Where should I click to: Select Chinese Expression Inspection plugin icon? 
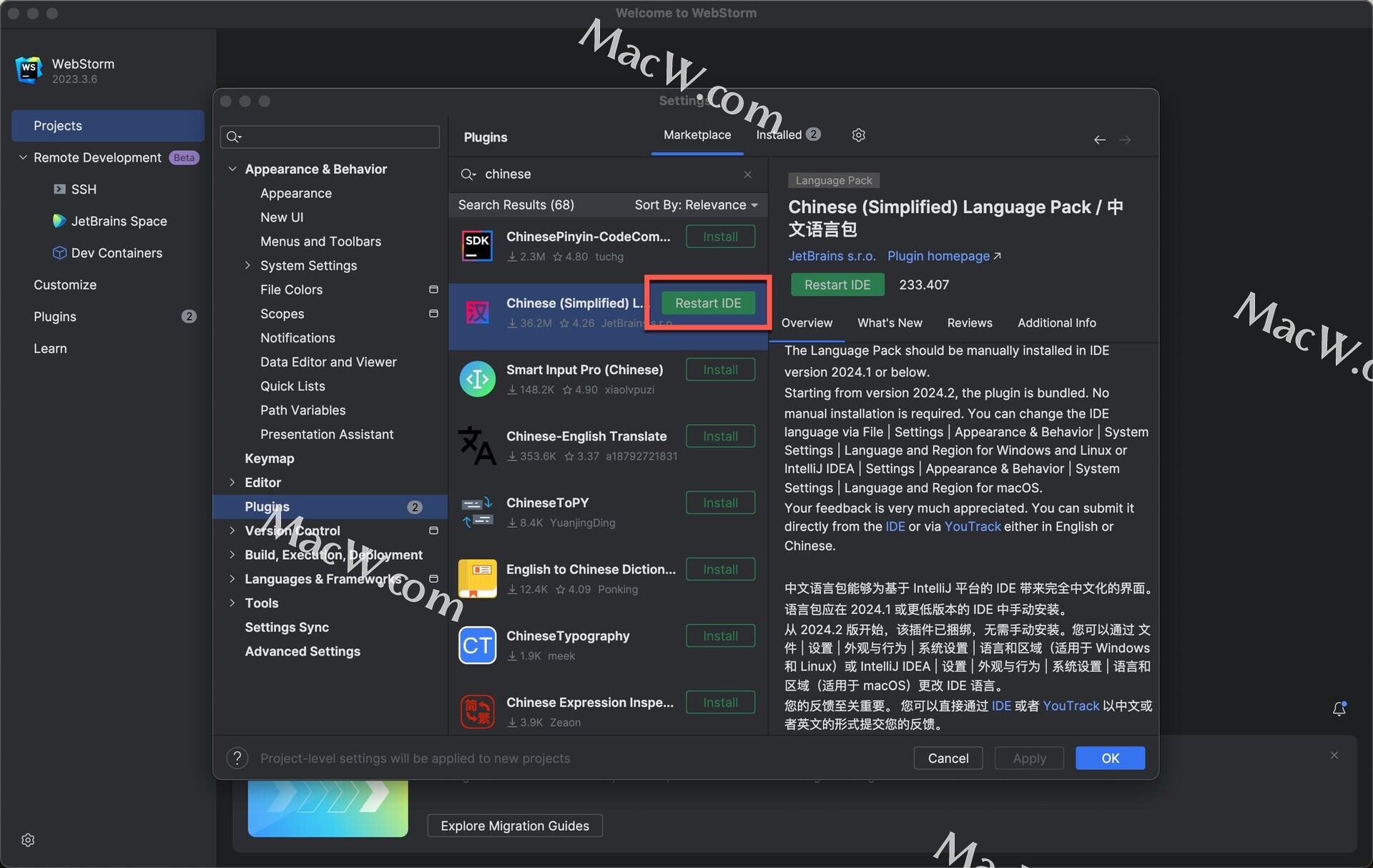pyautogui.click(x=477, y=711)
